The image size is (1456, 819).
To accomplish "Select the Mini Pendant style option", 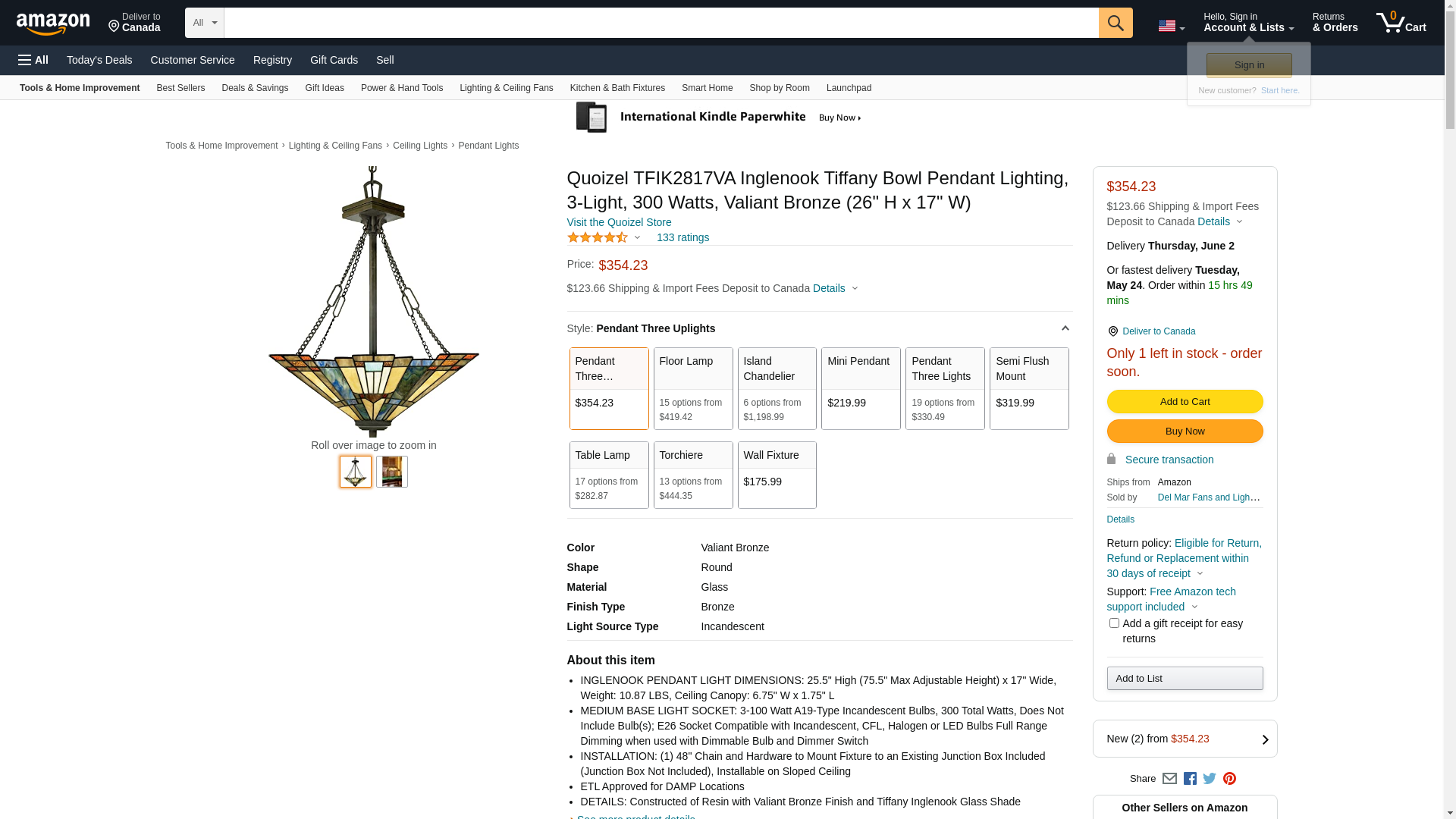I will click(861, 388).
